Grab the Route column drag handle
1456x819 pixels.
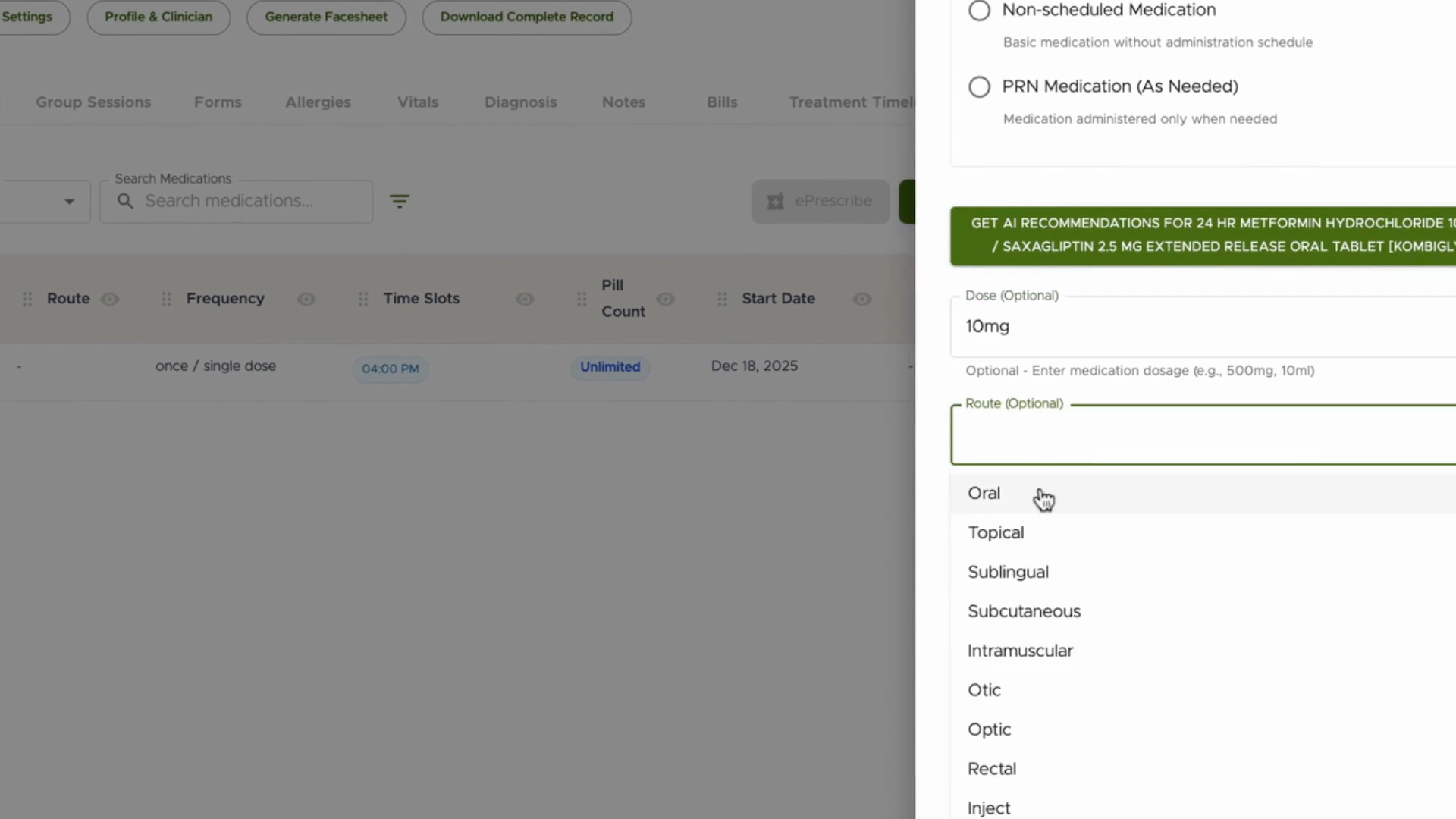pyautogui.click(x=27, y=299)
